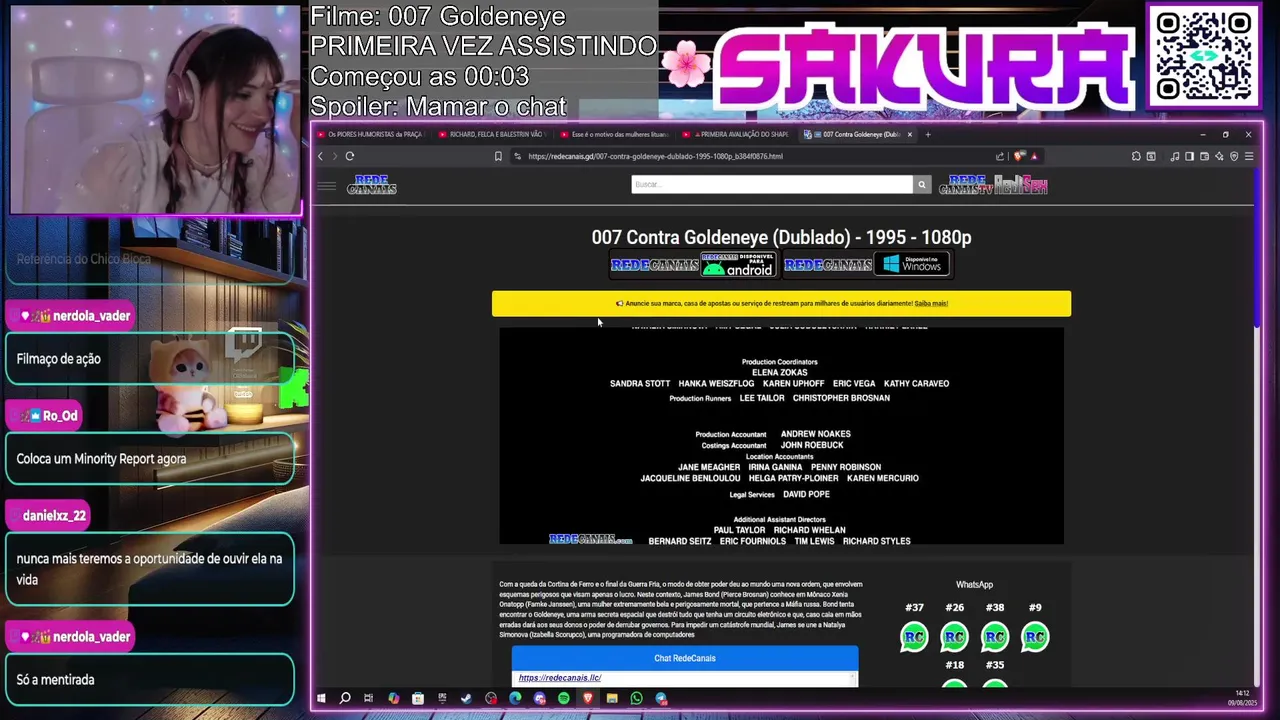Open the RedeCanaisTV logo link

point(966,185)
